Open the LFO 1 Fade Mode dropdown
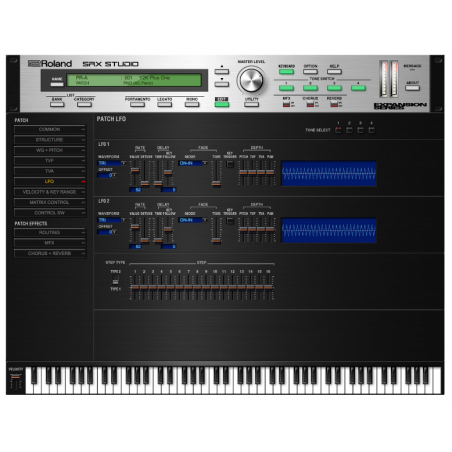This screenshot has width=452, height=452. tap(193, 163)
